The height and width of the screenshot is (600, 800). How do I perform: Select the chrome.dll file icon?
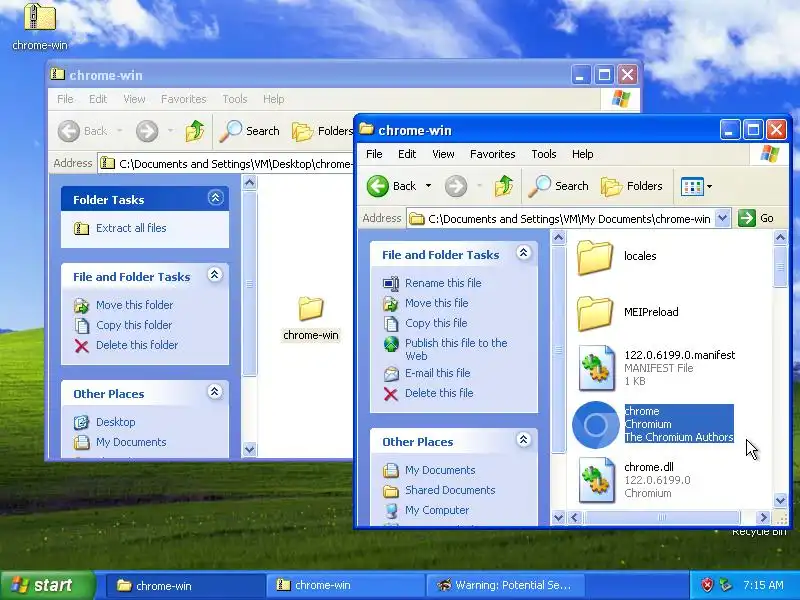coord(596,480)
